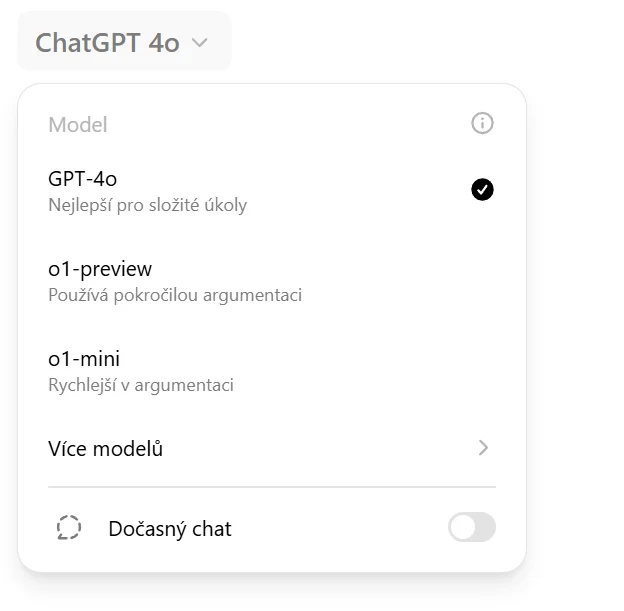Choose the o1-preview model
Screen dimensions: 624x611
tap(272, 281)
